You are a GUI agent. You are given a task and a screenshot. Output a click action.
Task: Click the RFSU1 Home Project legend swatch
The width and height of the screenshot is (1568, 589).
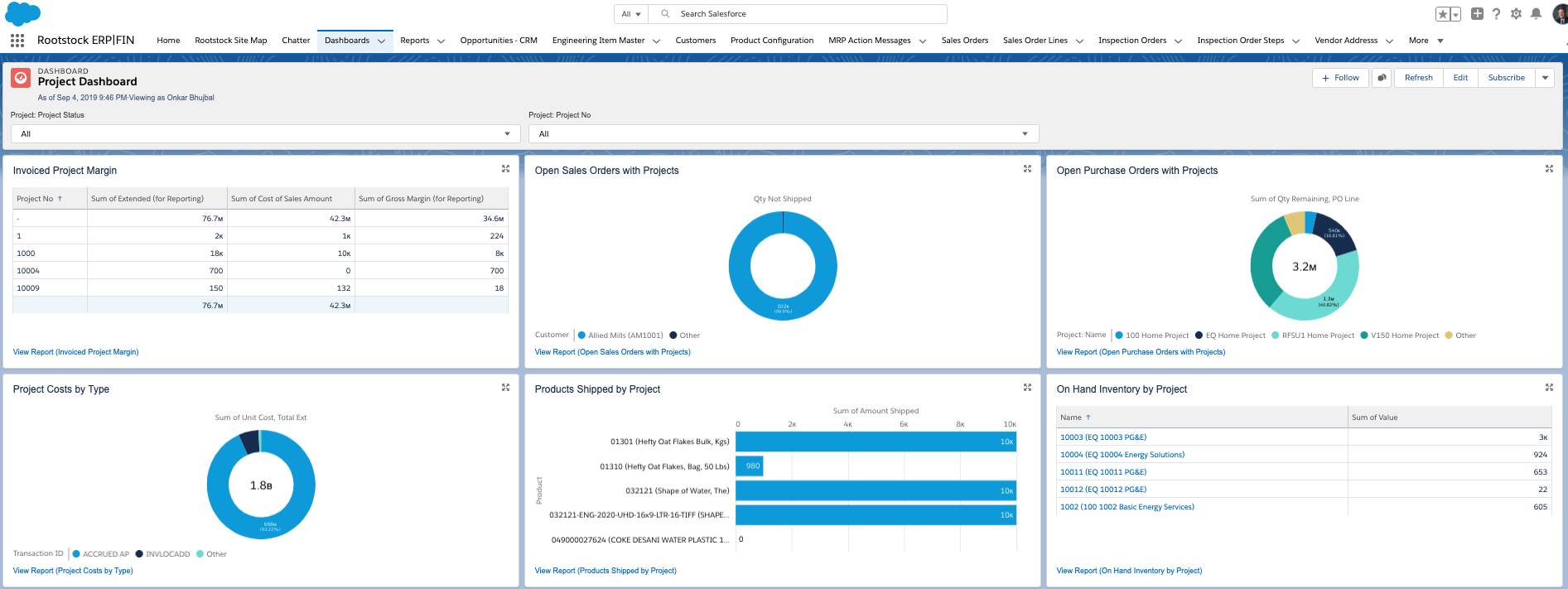1276,336
